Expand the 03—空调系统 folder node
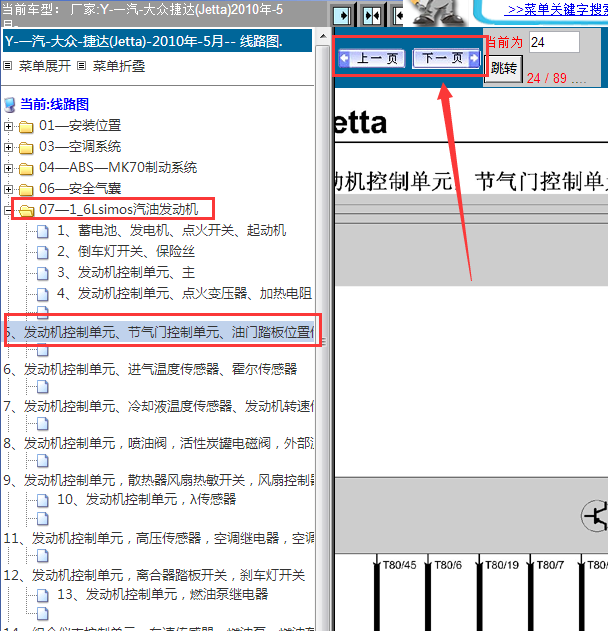The image size is (608, 631). click(x=8, y=147)
